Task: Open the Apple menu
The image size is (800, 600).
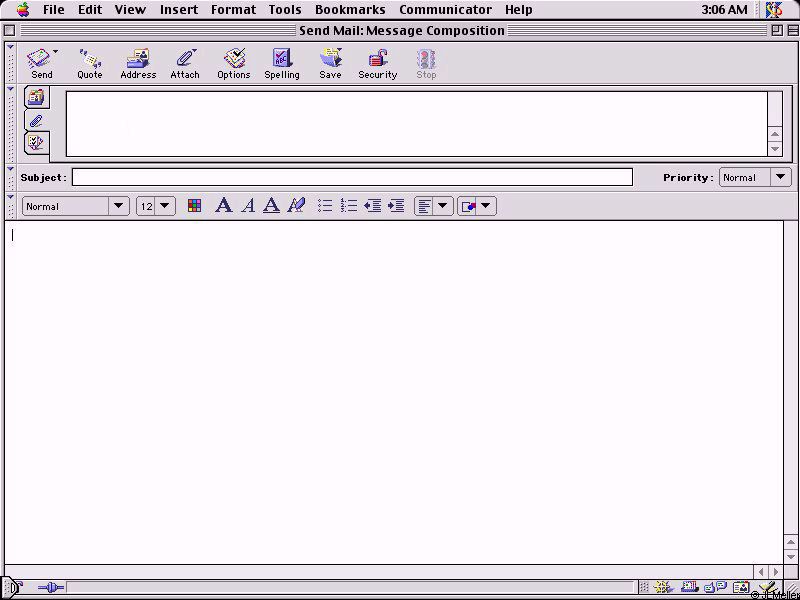Action: click(x=23, y=10)
